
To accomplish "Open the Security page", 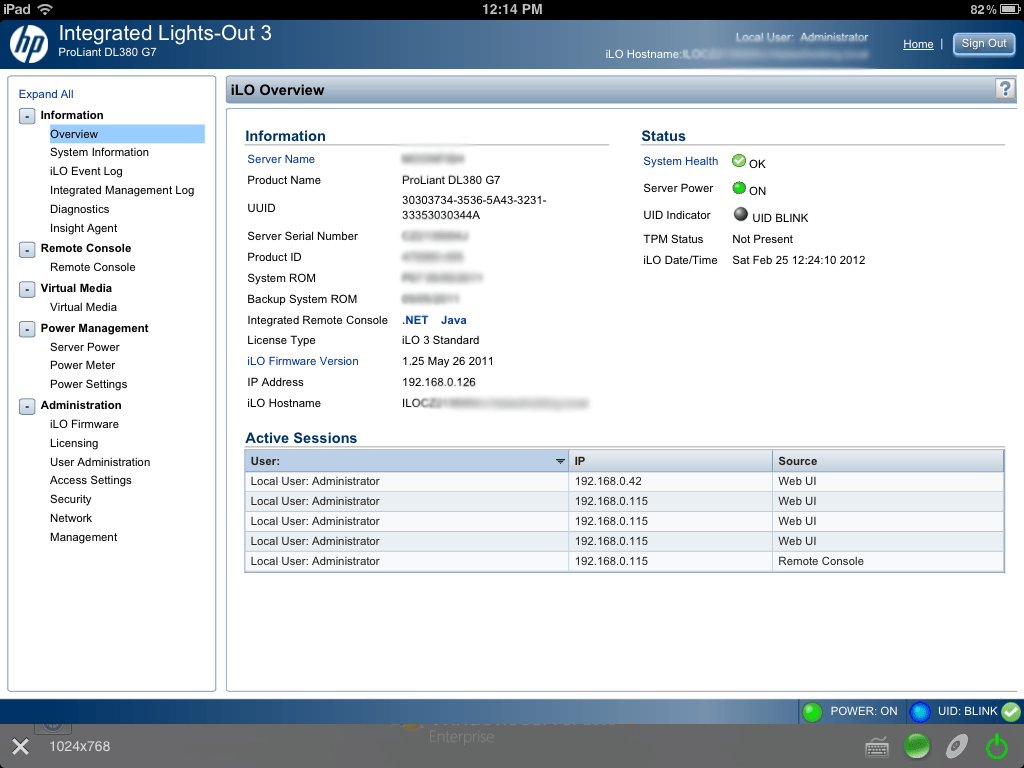I will pyautogui.click(x=71, y=499).
